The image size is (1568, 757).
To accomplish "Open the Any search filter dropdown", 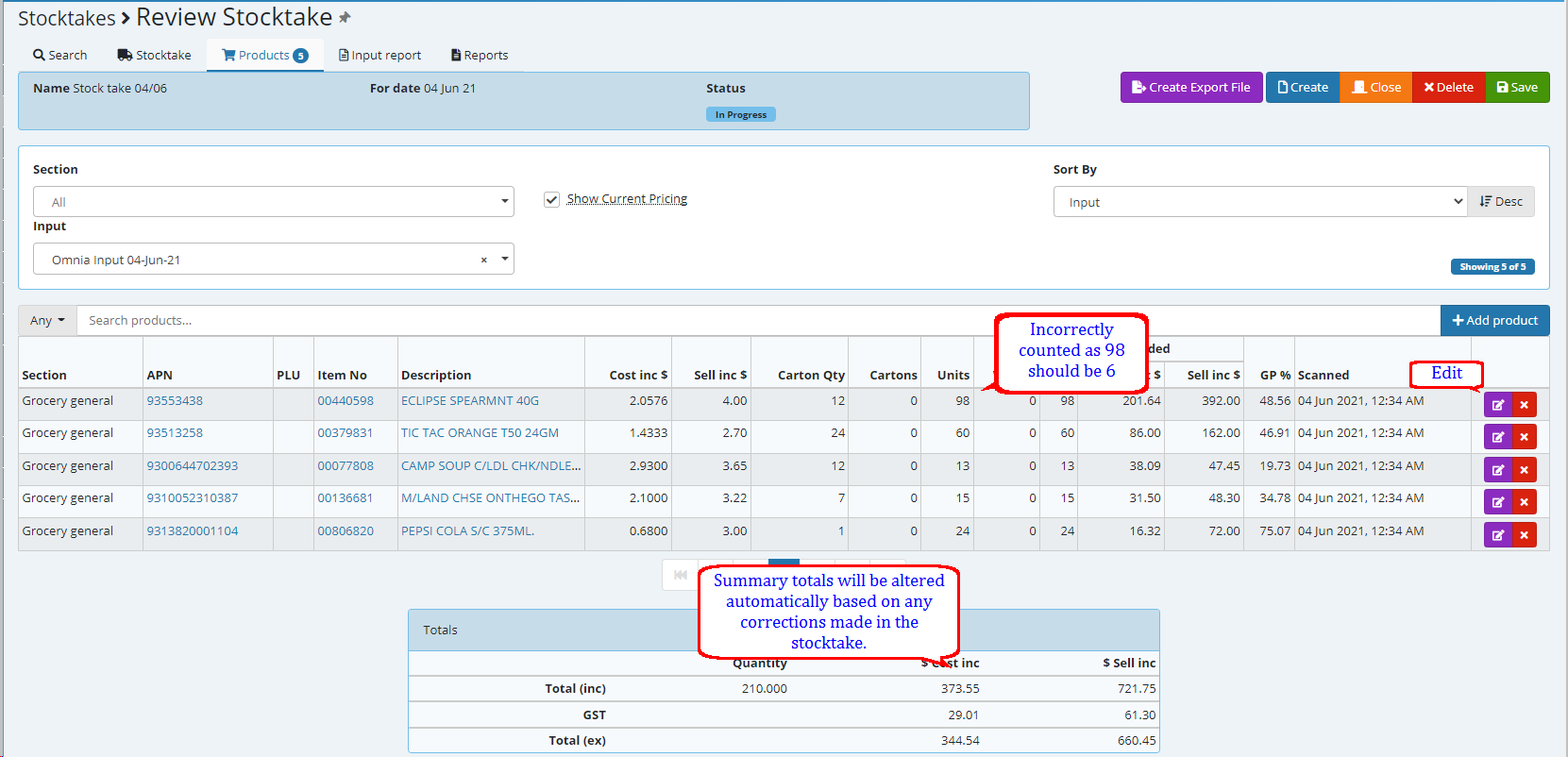I will [47, 321].
